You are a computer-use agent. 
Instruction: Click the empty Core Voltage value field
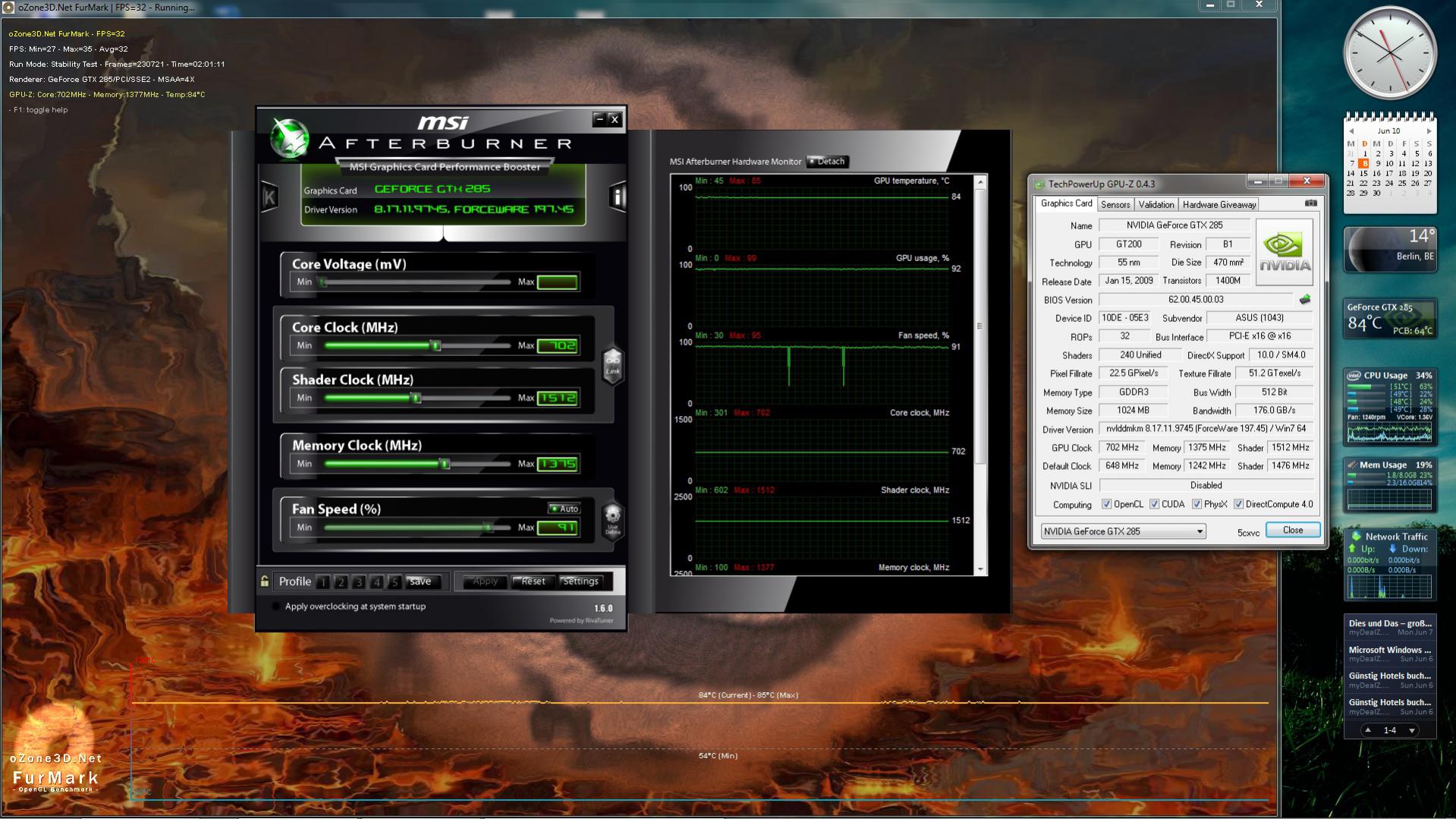pyautogui.click(x=558, y=282)
